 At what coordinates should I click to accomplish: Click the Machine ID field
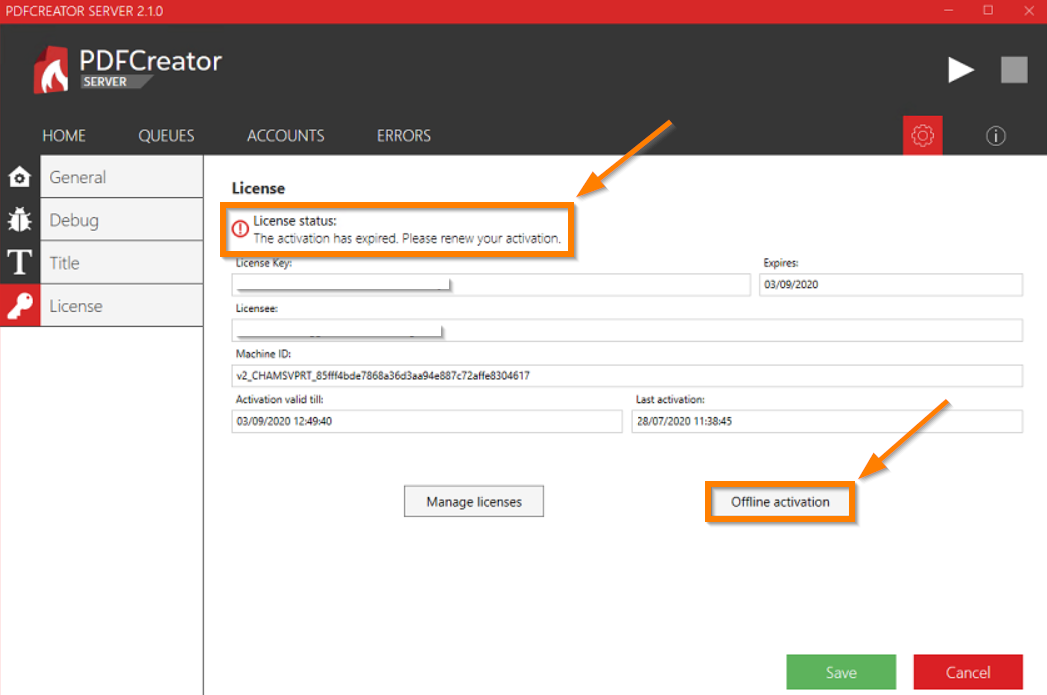click(x=627, y=375)
